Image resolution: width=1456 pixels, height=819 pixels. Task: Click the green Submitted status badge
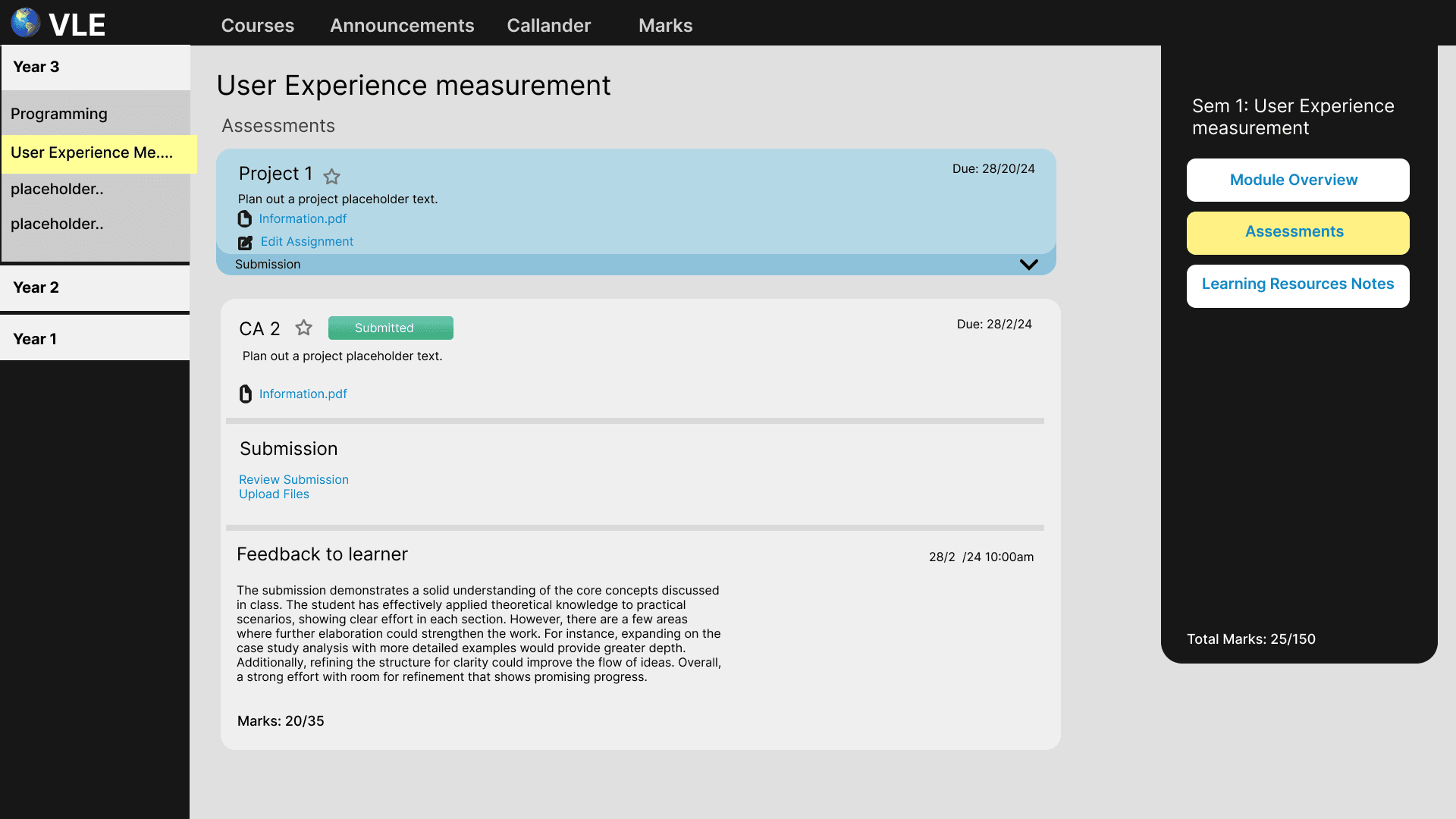coord(391,328)
